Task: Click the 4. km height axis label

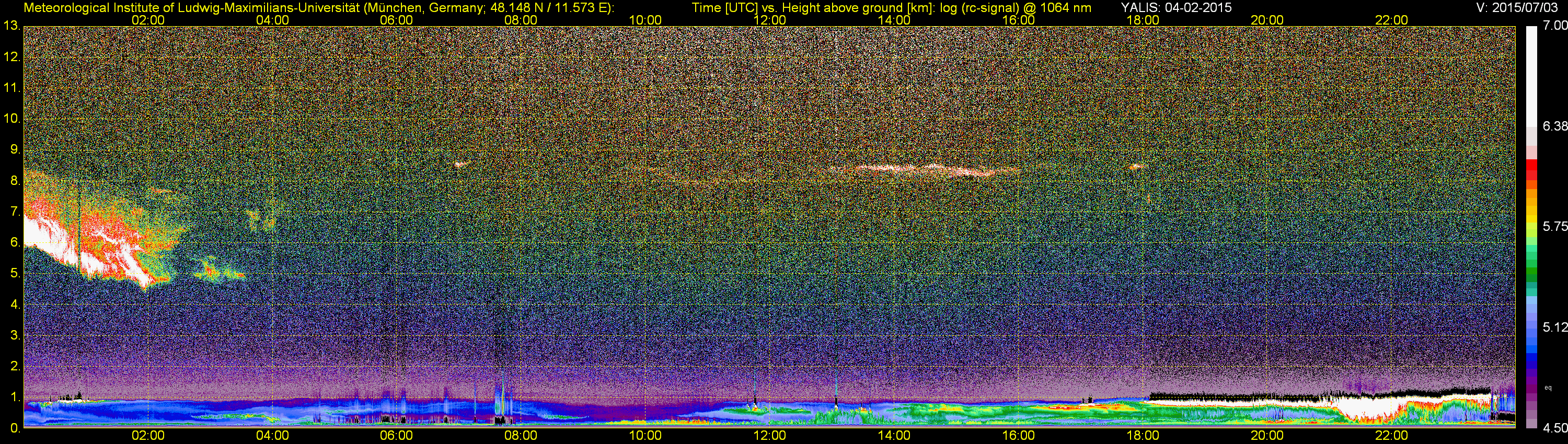Action: (15, 305)
